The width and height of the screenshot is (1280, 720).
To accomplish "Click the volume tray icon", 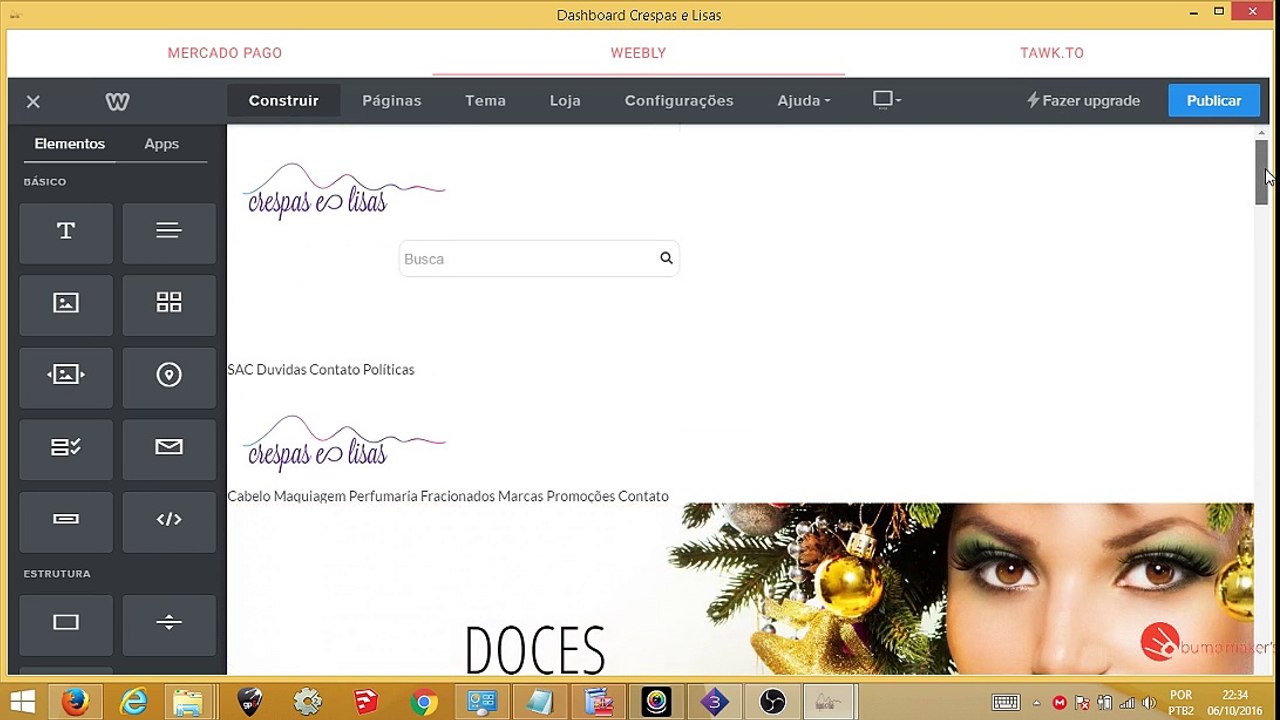I will tap(1149, 703).
